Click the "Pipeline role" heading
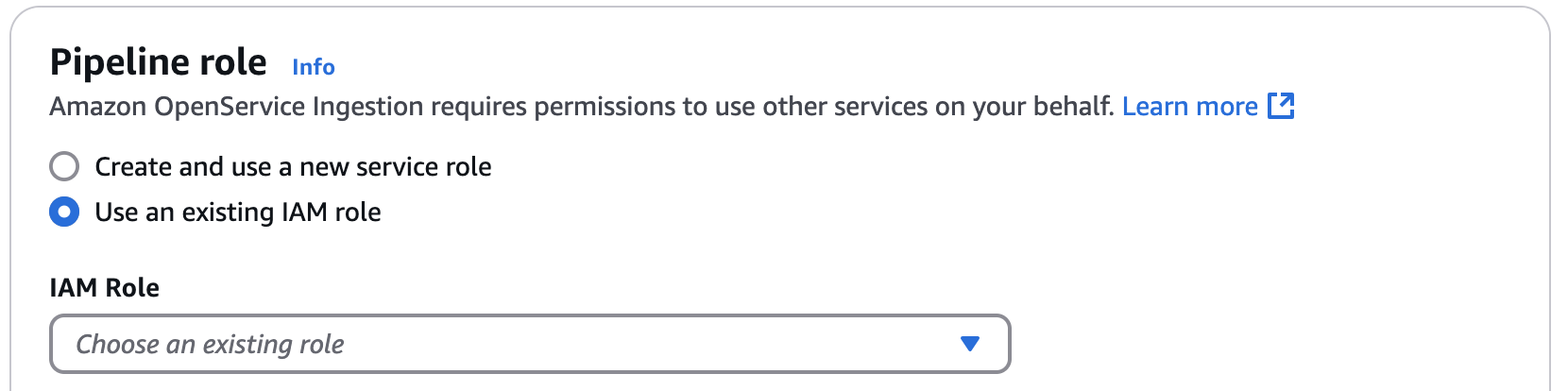 pyautogui.click(x=158, y=62)
